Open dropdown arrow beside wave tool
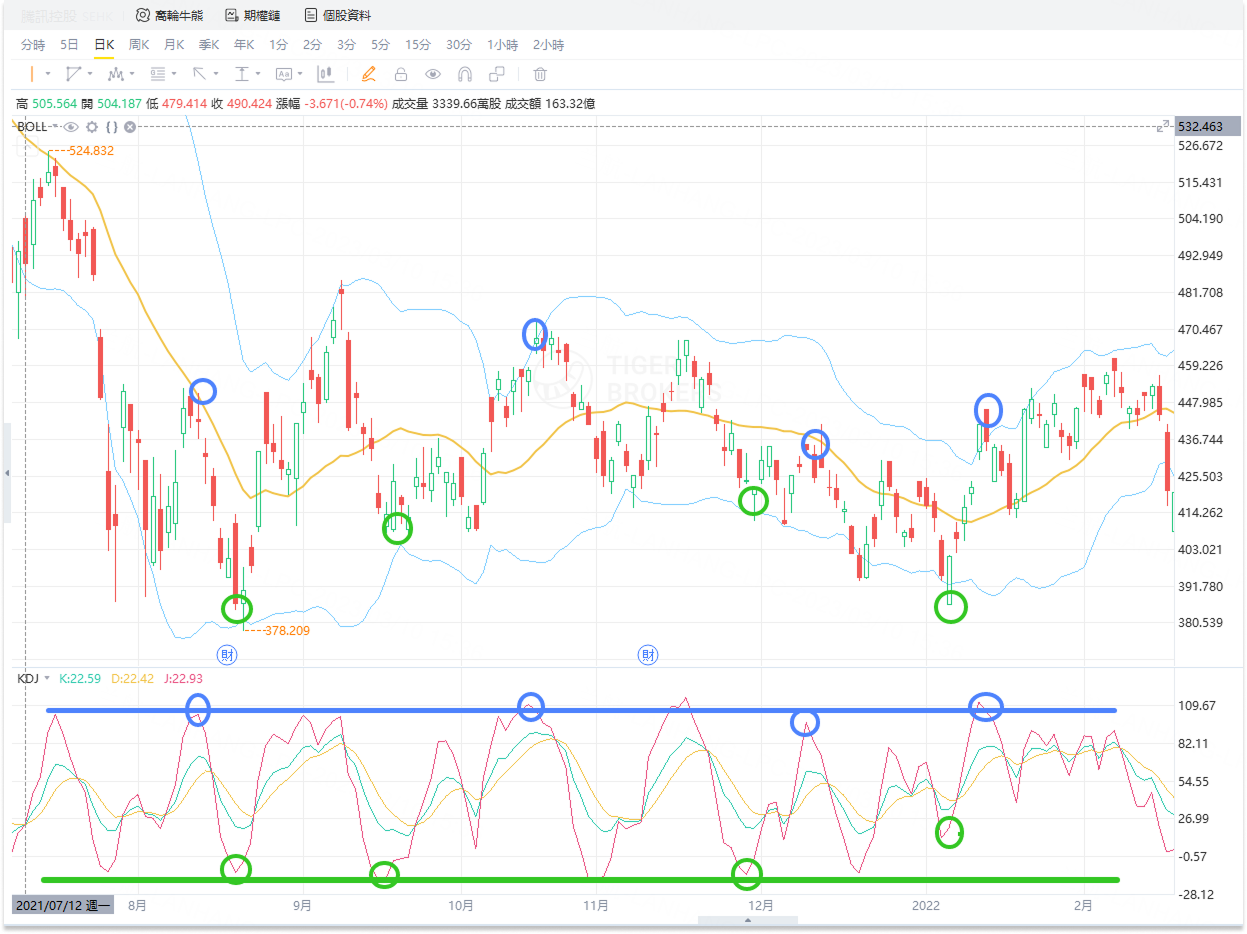Screen dimensions: 1247x934 (x=132, y=74)
